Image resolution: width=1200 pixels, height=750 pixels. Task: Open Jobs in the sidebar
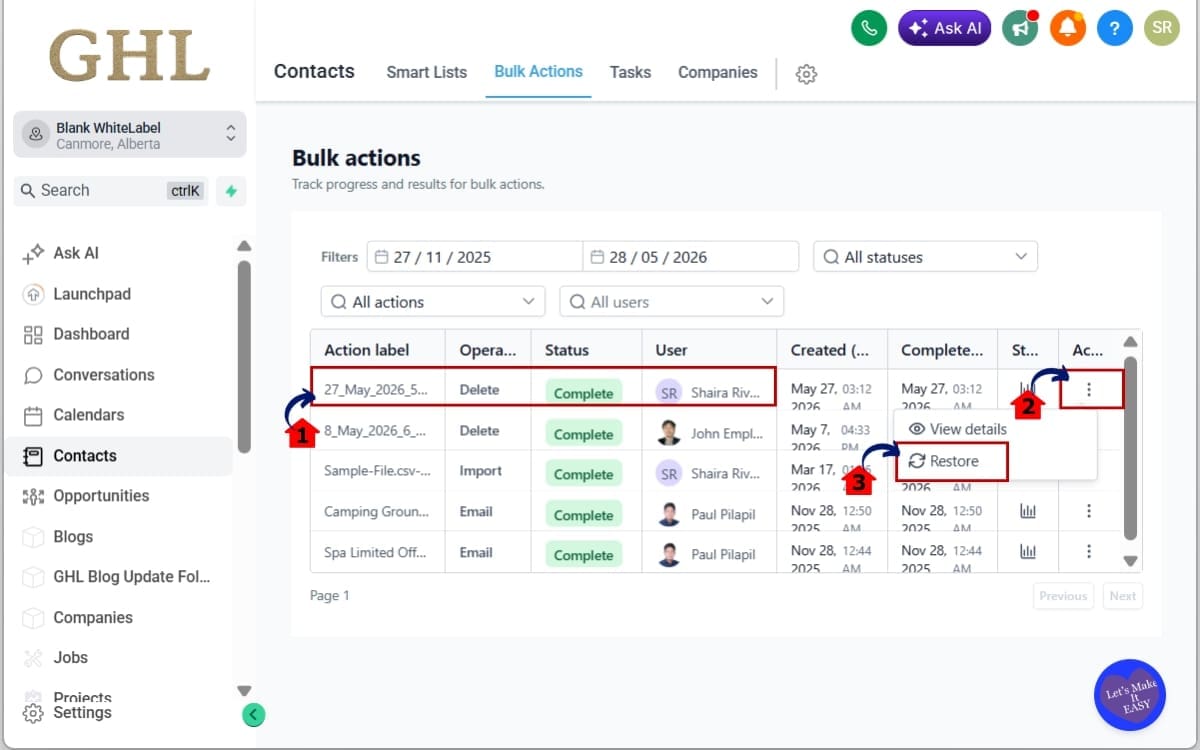coord(70,658)
